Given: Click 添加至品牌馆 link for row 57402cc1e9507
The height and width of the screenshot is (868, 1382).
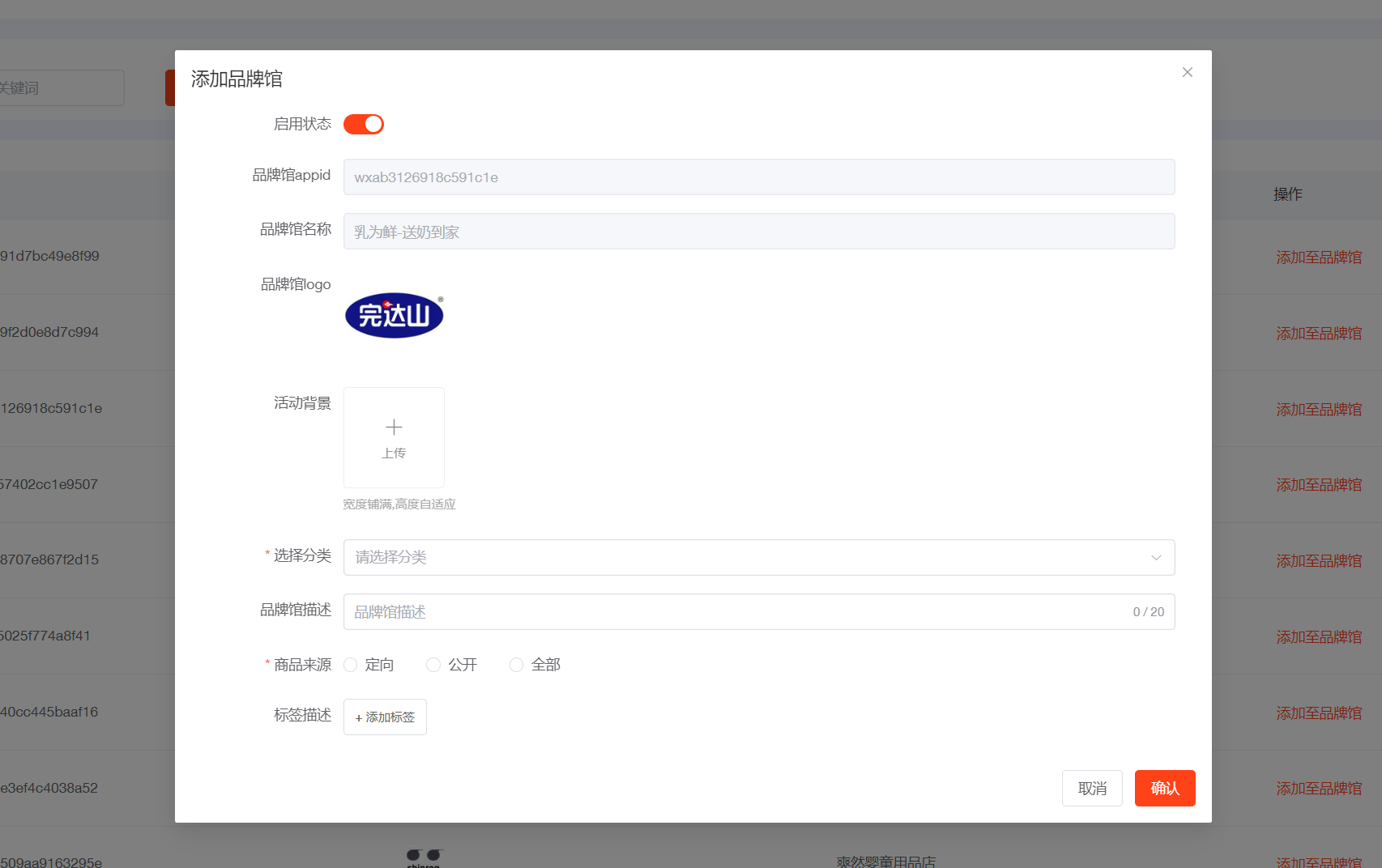Looking at the screenshot, I should [x=1318, y=485].
